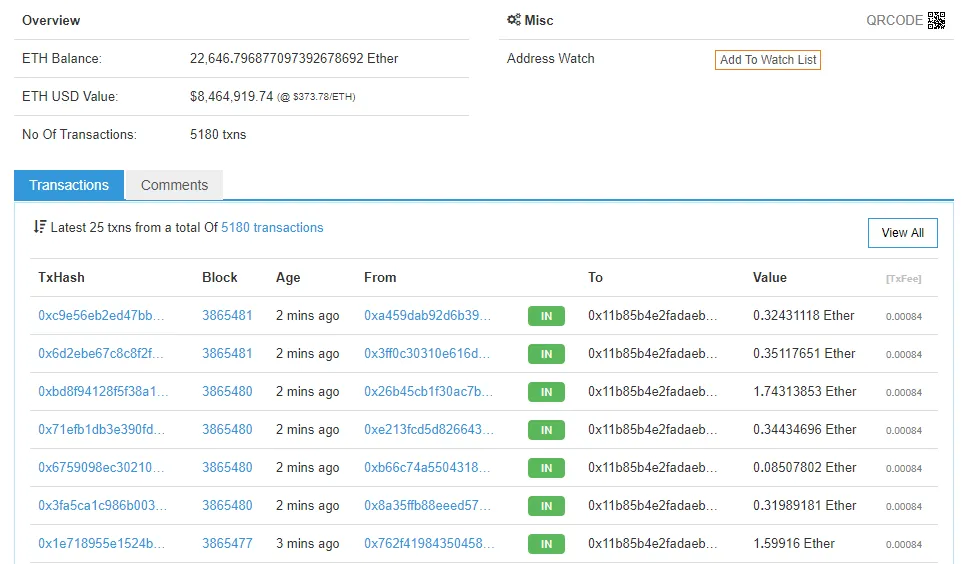971x564 pixels.
Task: Click the IN badge for 0x3fa5ca1c986b003
Action: [546, 506]
